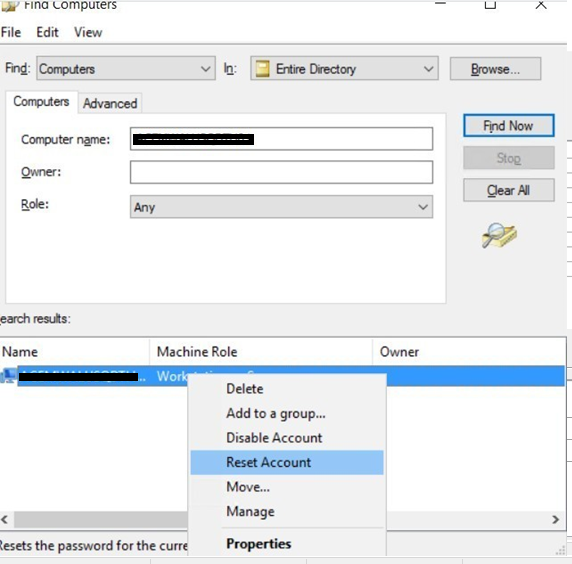Screen dimensions: 572x564
Task: Expand the Entire Directory dropdown
Action: [x=344, y=68]
